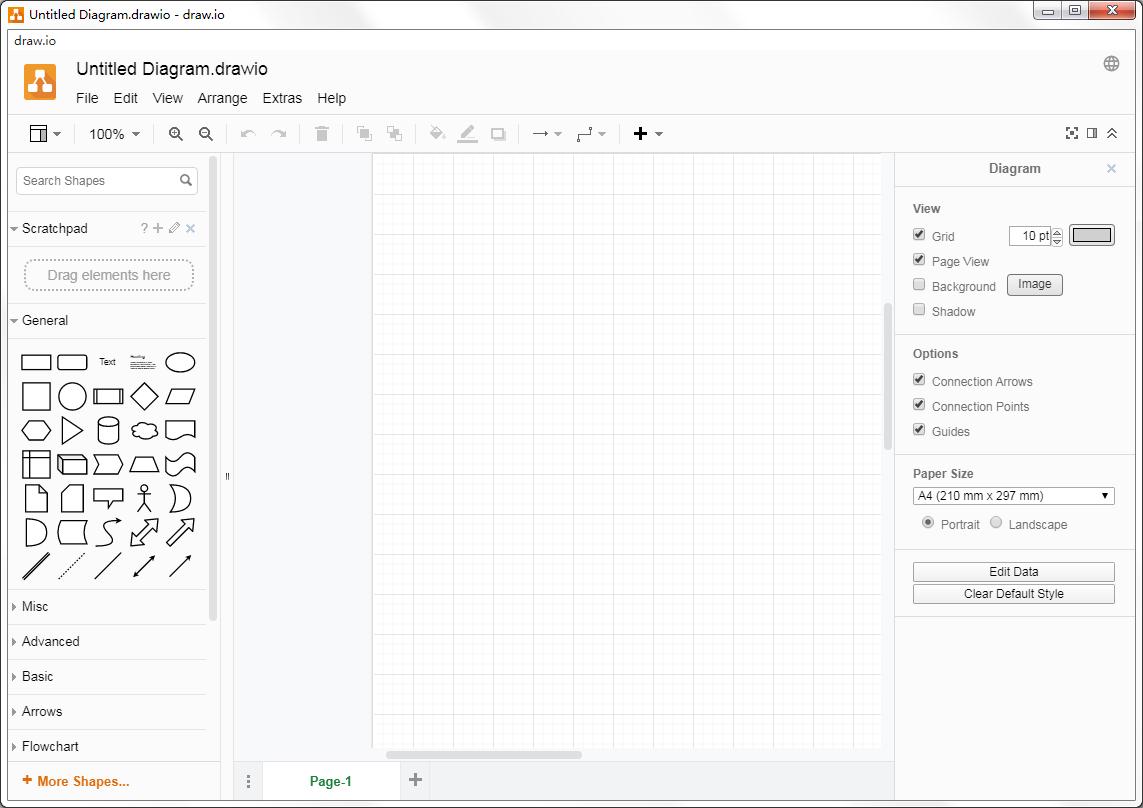1143x808 pixels.
Task: Select the ellipse shape in General
Action: (x=180, y=362)
